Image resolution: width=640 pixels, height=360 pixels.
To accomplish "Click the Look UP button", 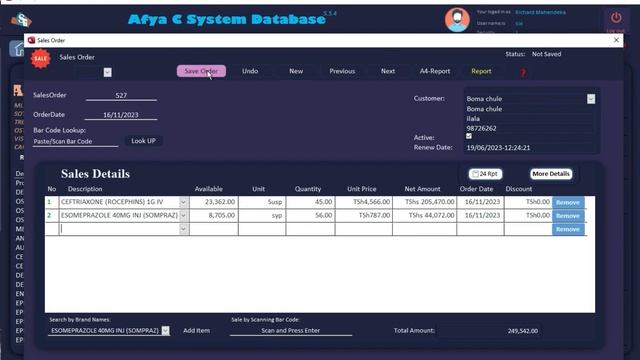I will [x=143, y=141].
